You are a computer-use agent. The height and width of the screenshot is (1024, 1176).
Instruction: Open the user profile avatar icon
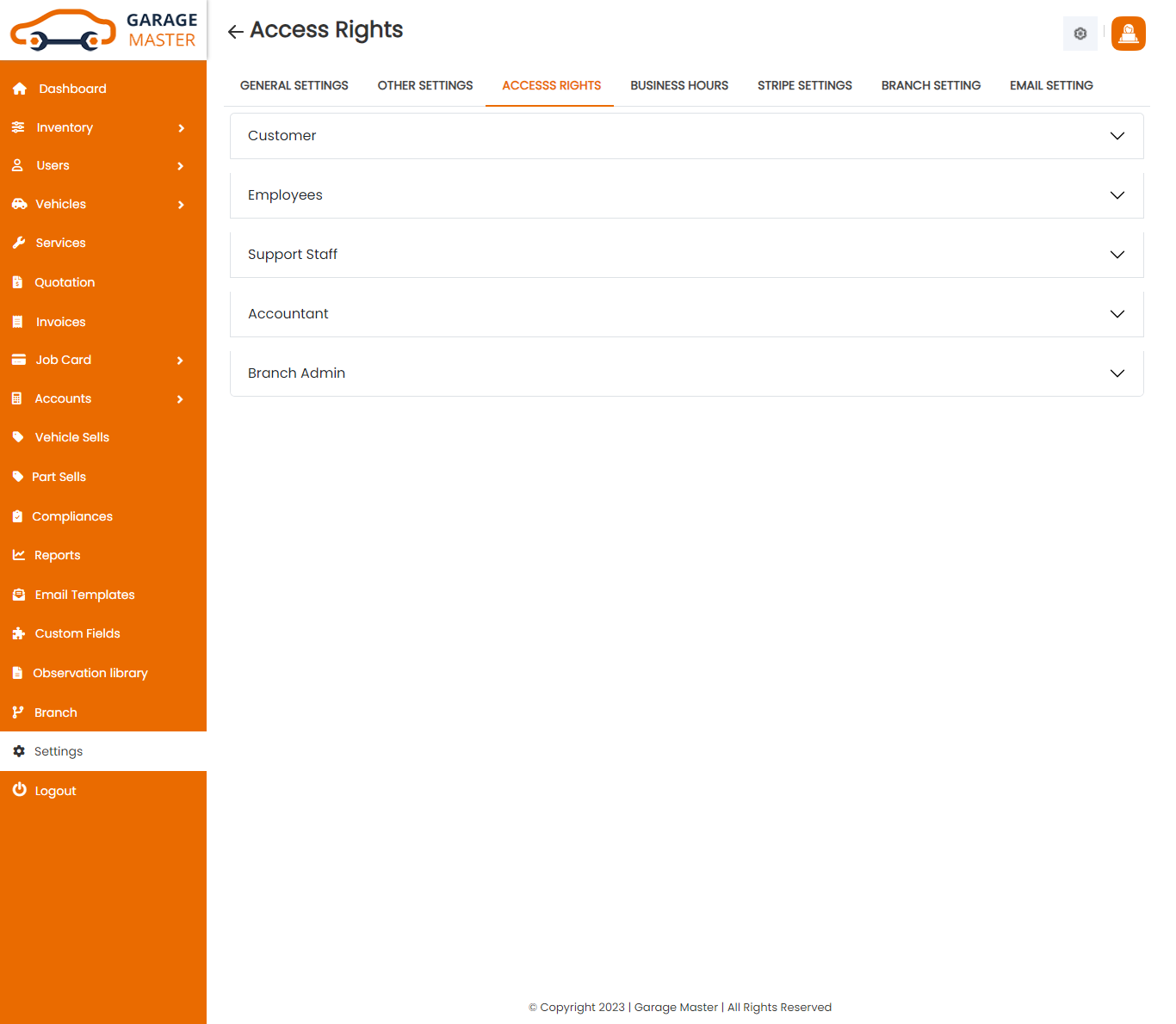[x=1129, y=34]
